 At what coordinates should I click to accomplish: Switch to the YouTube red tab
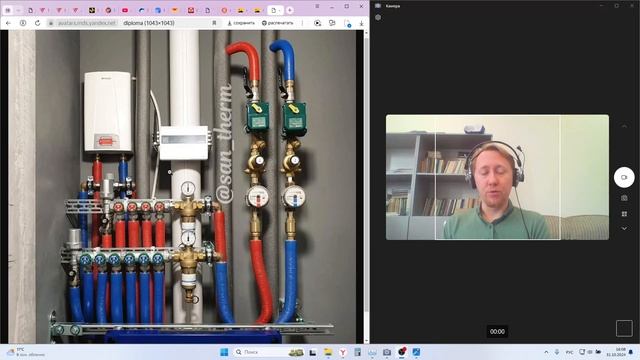tap(125, 10)
